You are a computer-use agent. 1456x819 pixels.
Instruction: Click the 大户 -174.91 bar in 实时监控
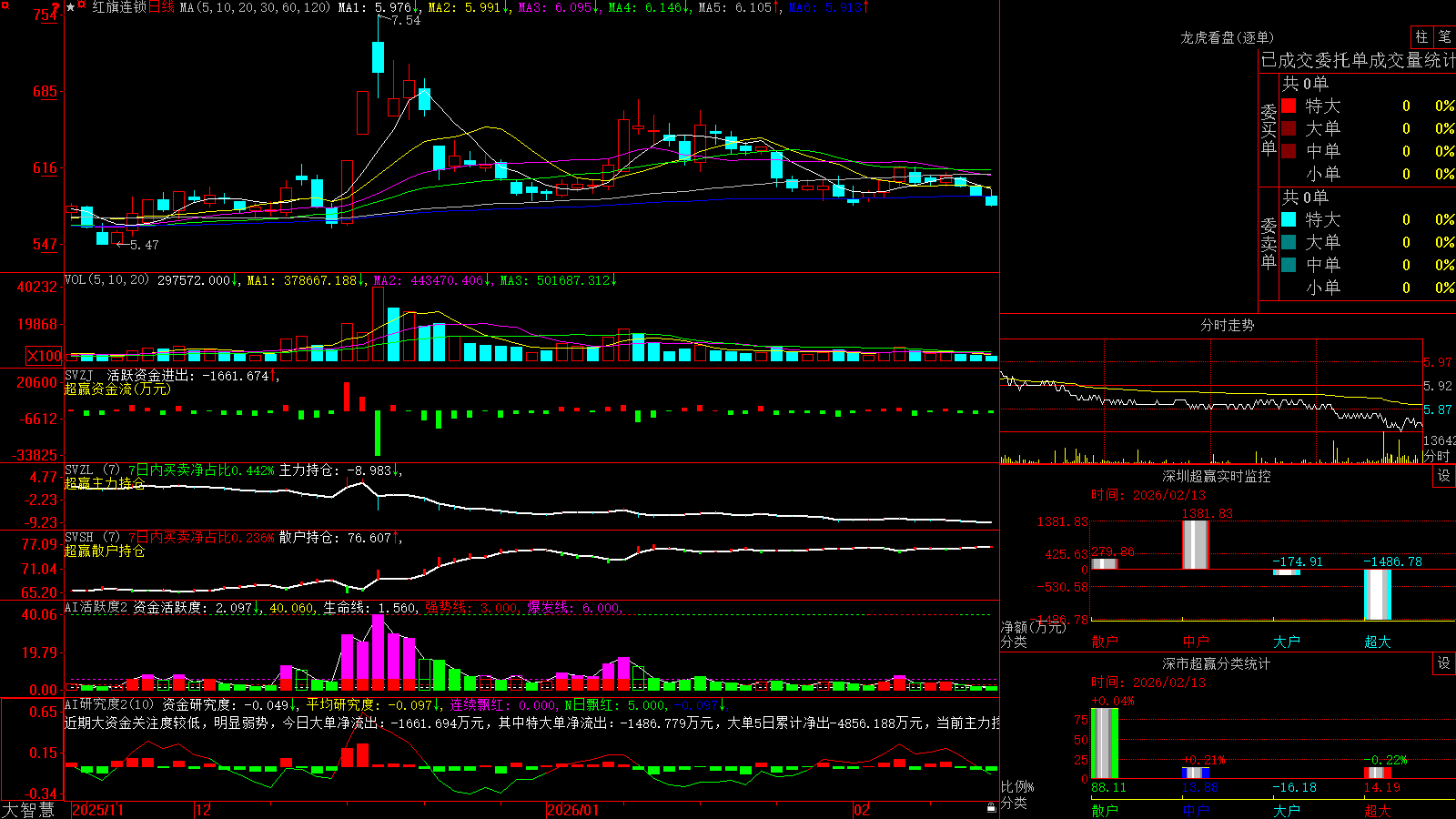point(1287,572)
